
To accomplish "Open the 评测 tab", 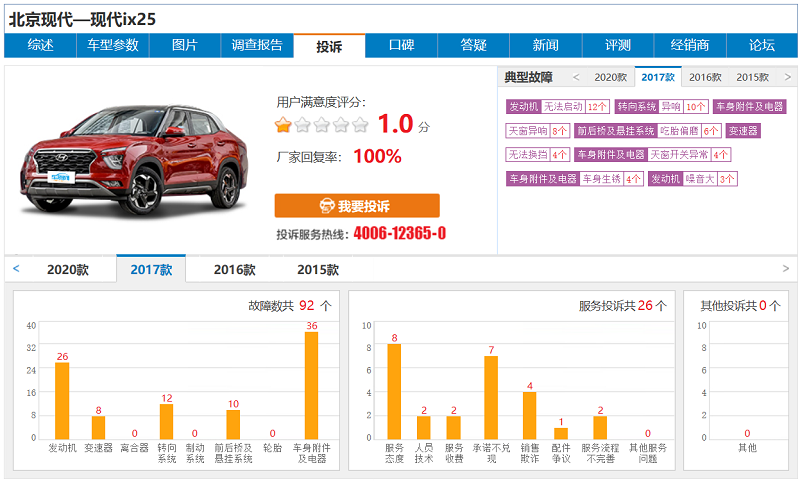I will pos(618,45).
